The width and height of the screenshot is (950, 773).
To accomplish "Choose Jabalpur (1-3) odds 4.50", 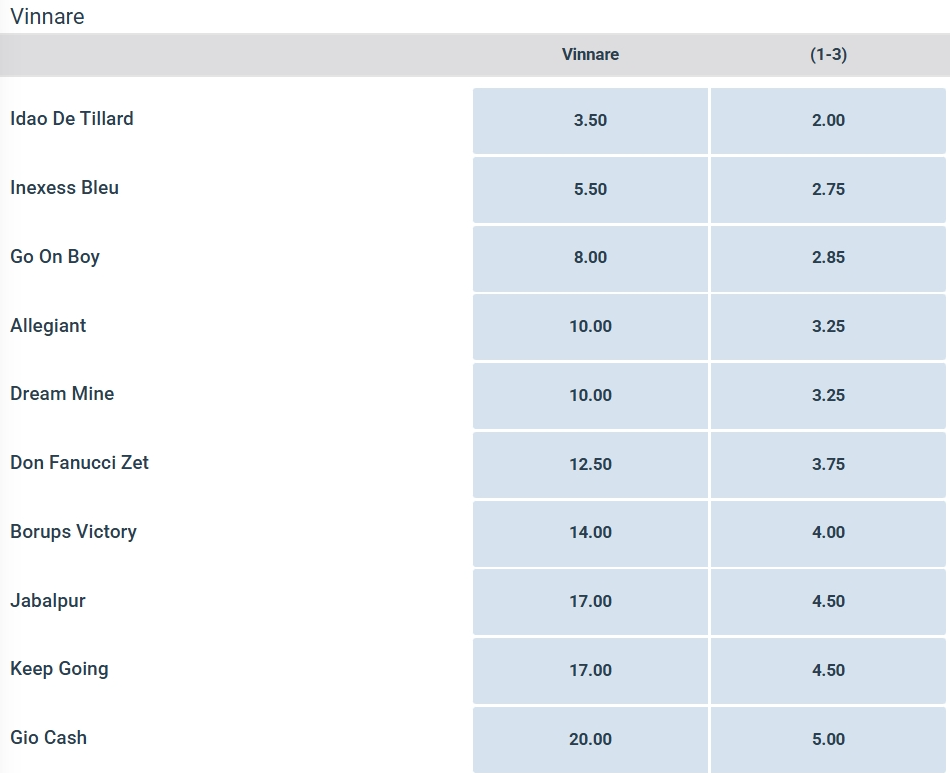I will tap(828, 602).
